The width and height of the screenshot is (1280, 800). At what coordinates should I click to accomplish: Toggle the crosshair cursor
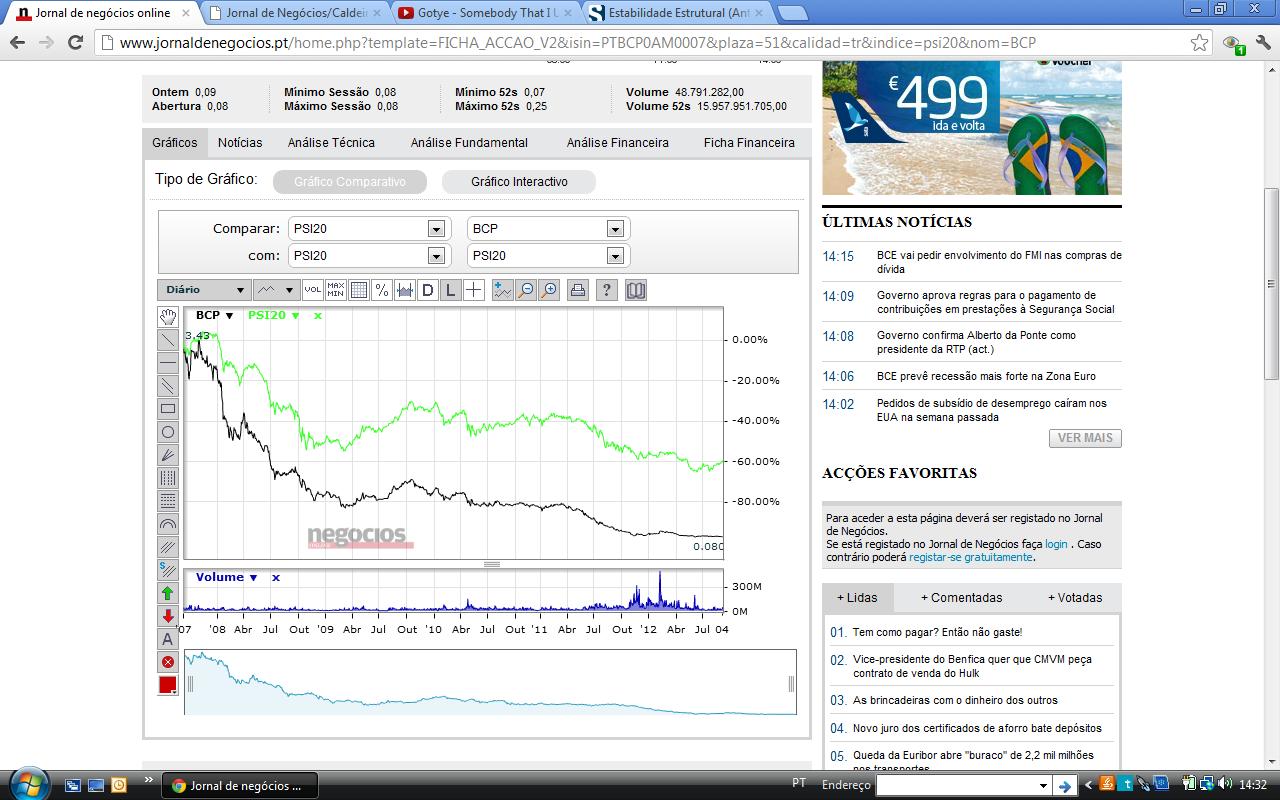(x=474, y=290)
